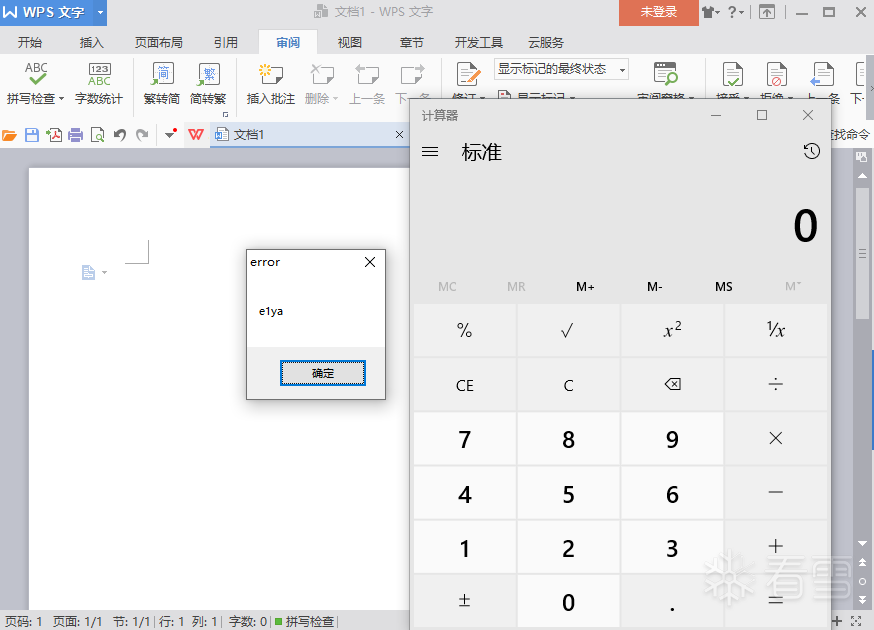Click calculator M- memory button
This screenshot has height=630, width=874.
pos(654,287)
